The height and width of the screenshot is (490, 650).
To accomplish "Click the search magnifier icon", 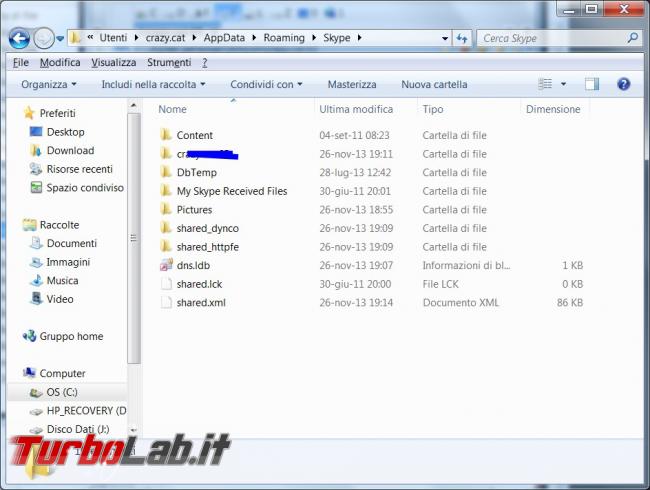I will click(x=633, y=38).
